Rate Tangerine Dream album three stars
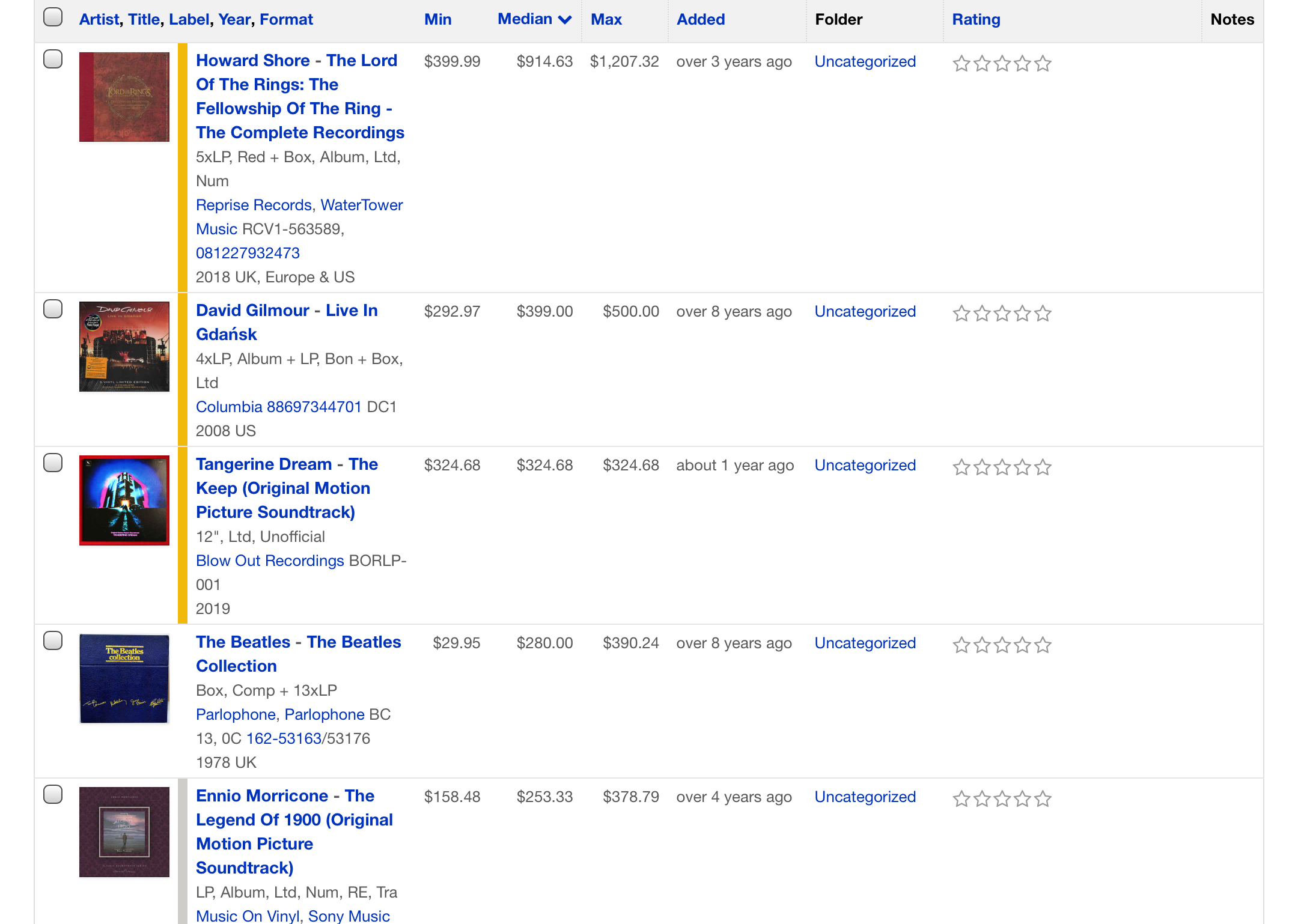This screenshot has height=924, width=1298. click(1002, 467)
